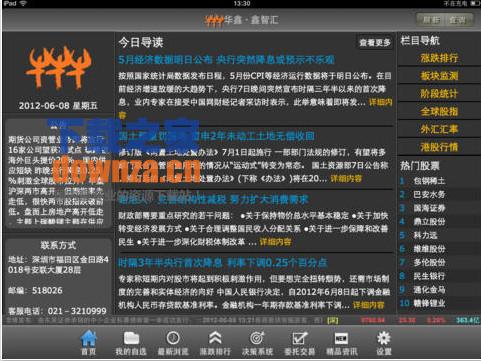Viewport: 481px width, 361px height.
Task: Click the 13:30 clock in status bar
Action: pos(242,3)
